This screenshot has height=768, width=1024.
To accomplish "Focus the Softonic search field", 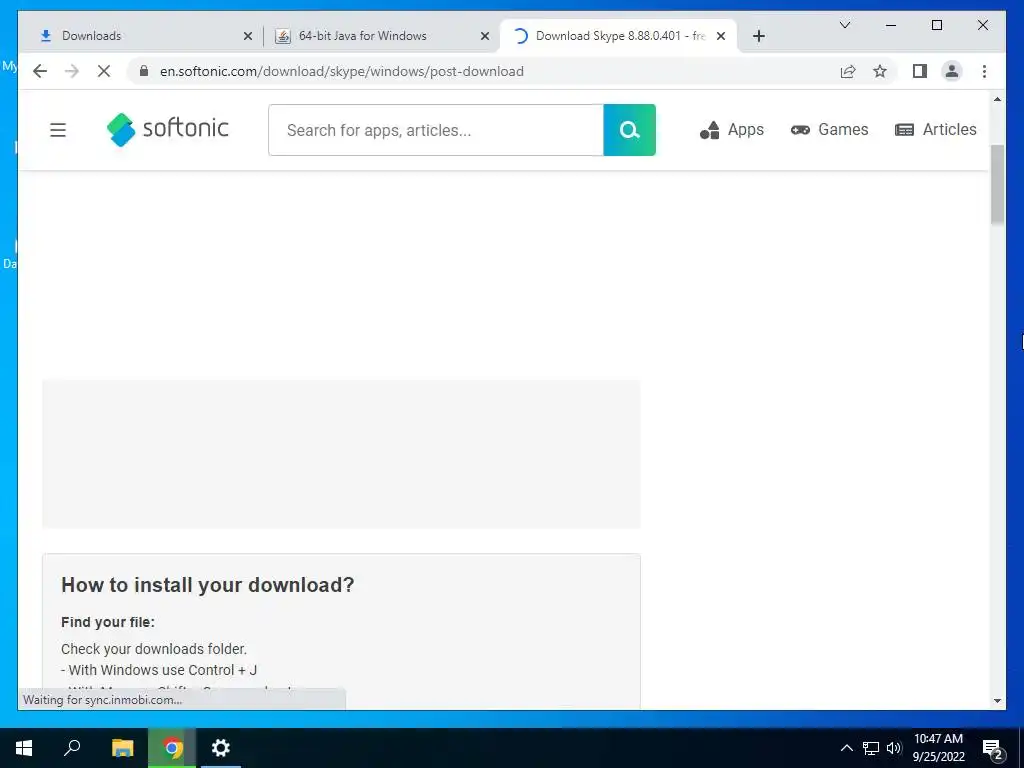I will (436, 130).
